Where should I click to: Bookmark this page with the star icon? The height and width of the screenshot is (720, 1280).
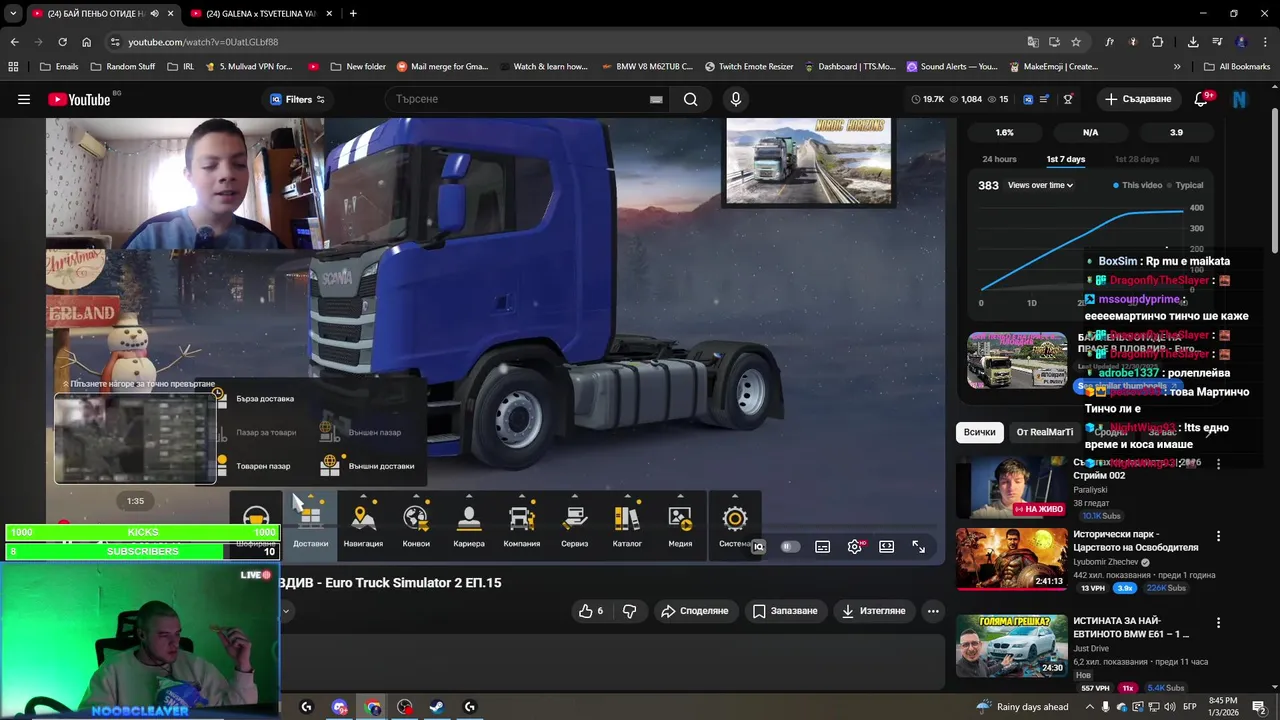[x=1076, y=42]
